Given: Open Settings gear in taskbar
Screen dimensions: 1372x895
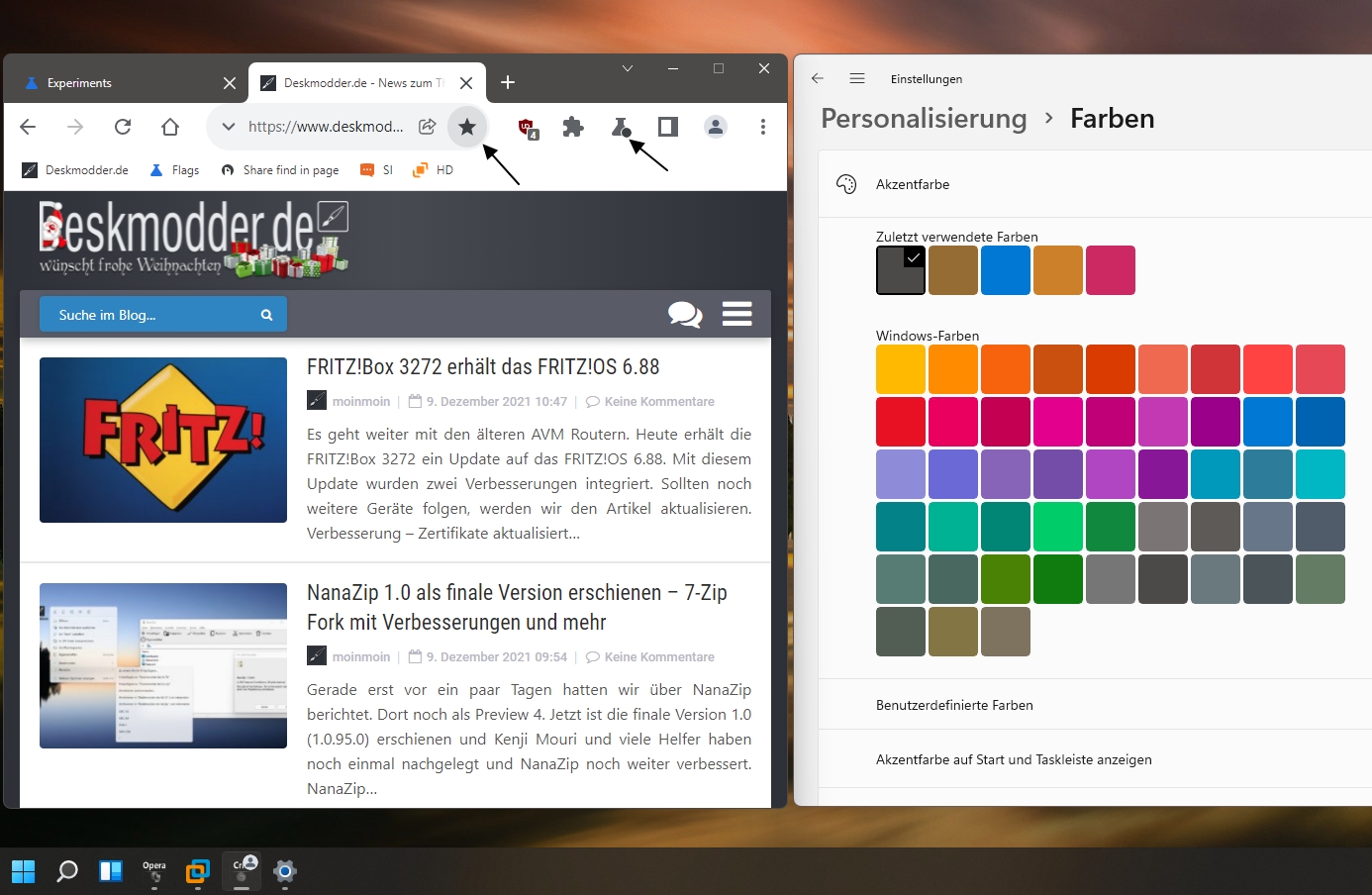Looking at the screenshot, I should (x=285, y=871).
